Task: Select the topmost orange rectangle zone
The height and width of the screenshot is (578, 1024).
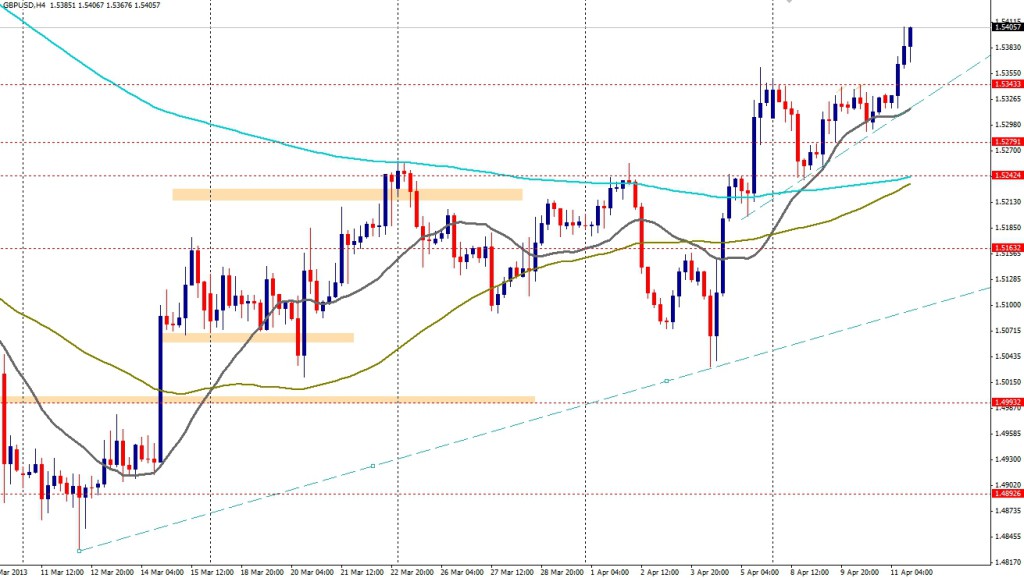Action: (347, 195)
